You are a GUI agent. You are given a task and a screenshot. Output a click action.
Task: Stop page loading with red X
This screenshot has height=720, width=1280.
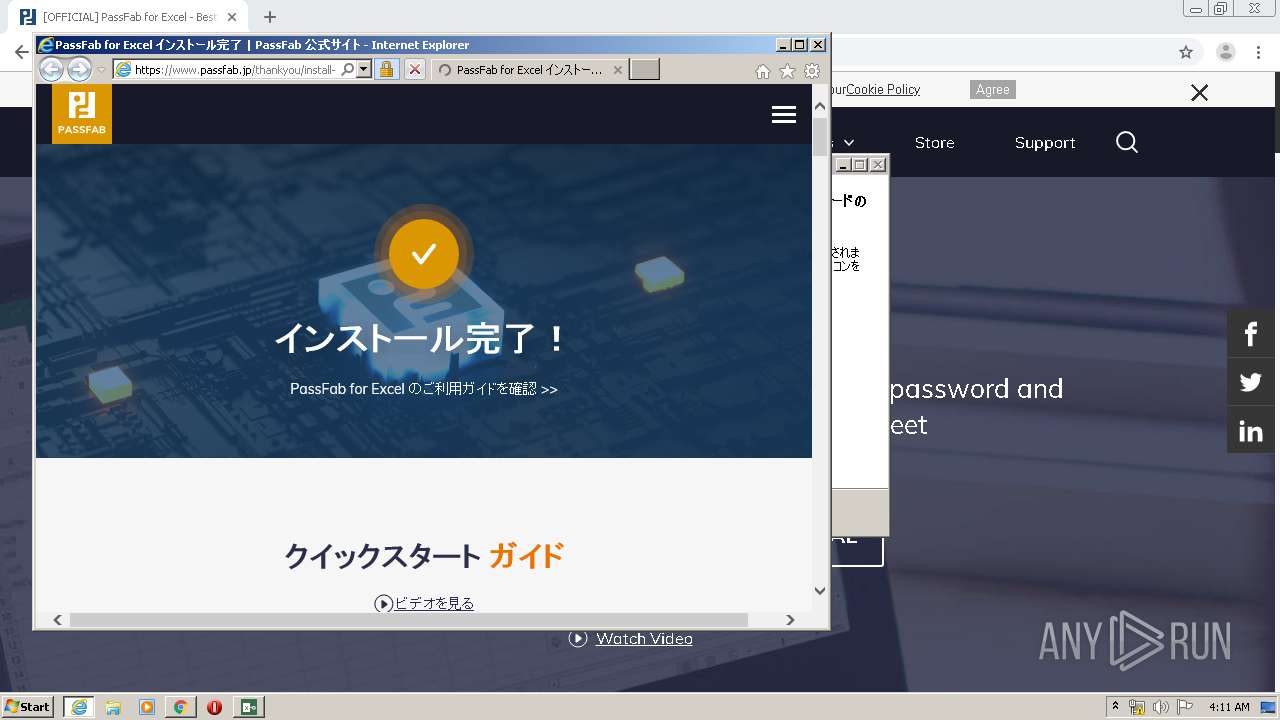[415, 70]
